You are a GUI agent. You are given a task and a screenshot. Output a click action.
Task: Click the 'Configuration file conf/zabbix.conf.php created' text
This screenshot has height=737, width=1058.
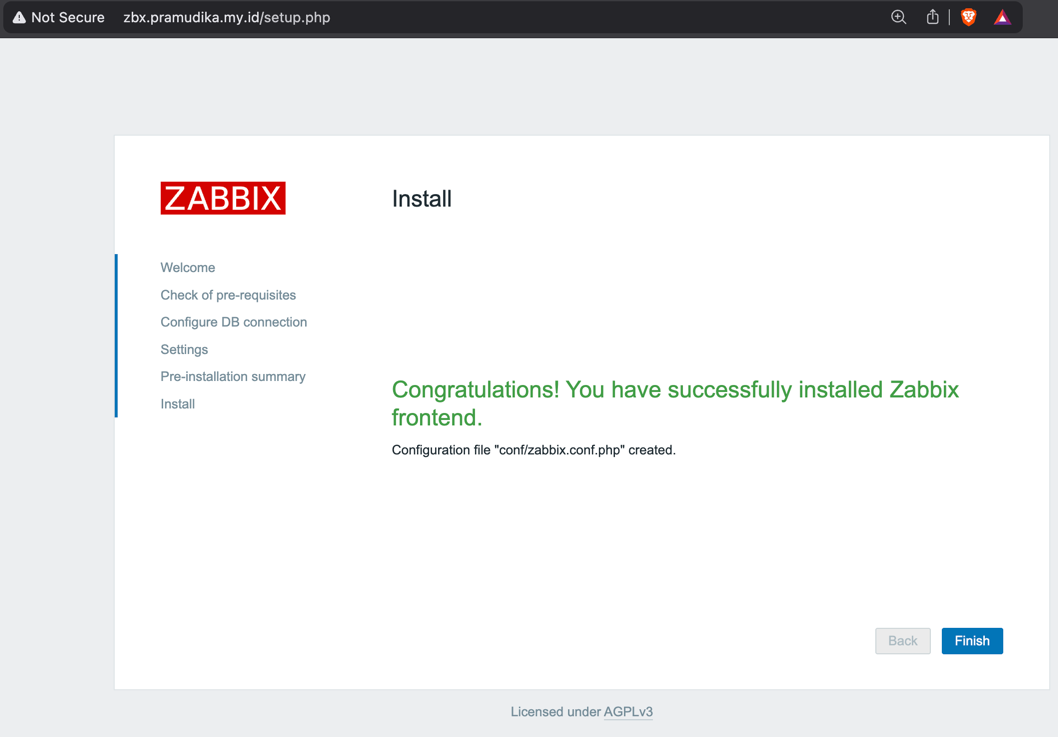pos(533,450)
